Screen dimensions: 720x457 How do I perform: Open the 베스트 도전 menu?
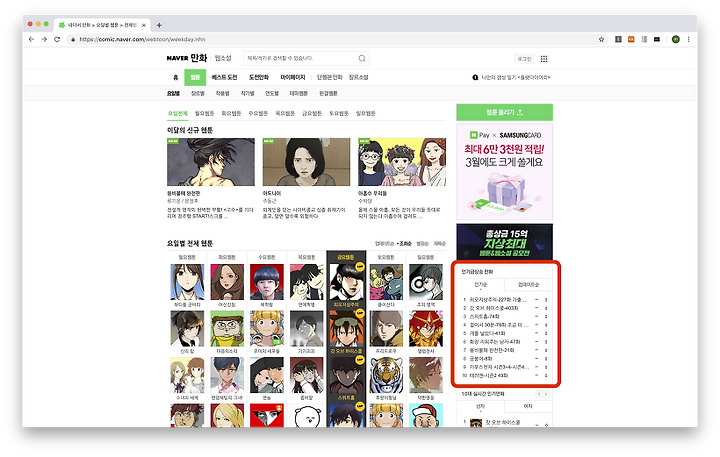(x=224, y=77)
